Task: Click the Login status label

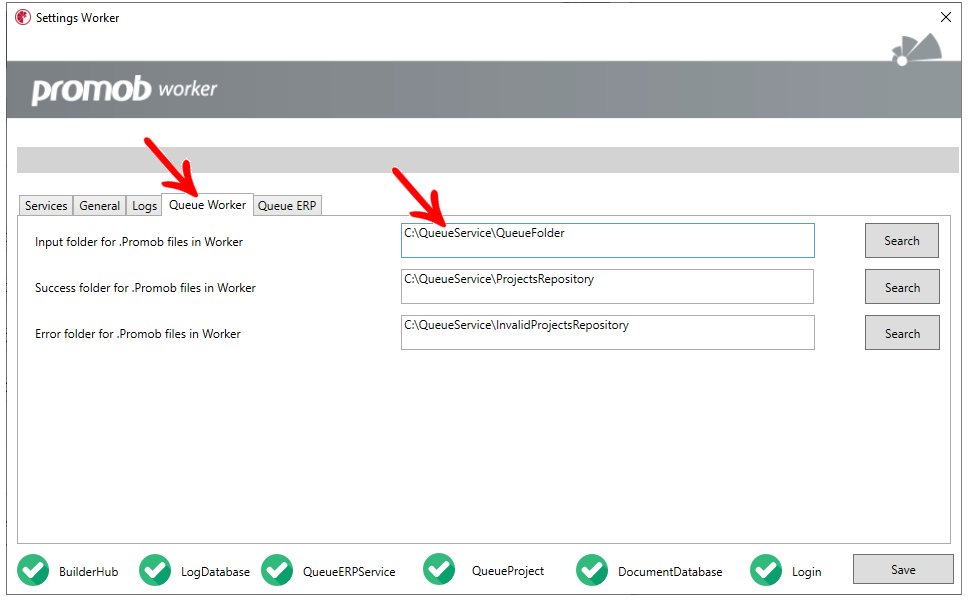Action: tap(807, 572)
